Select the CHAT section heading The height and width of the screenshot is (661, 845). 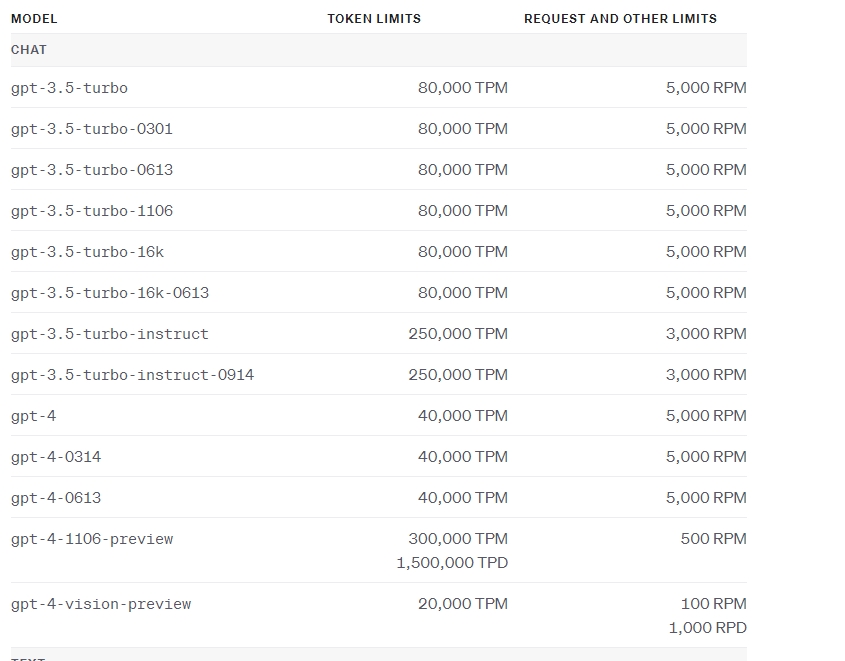[29, 50]
